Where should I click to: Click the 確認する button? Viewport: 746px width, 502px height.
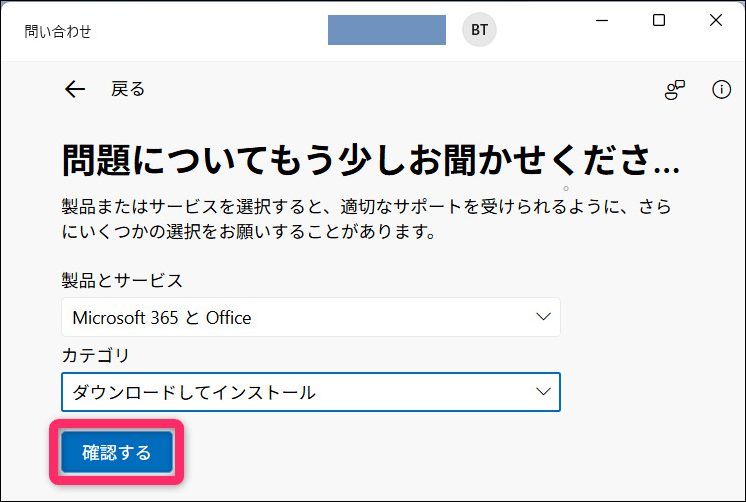(117, 452)
